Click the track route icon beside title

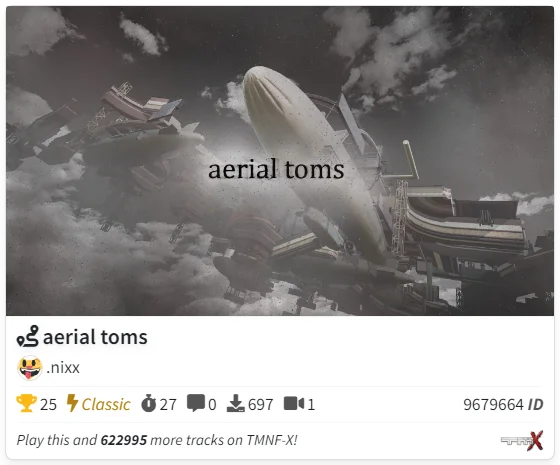pyautogui.click(x=28, y=336)
